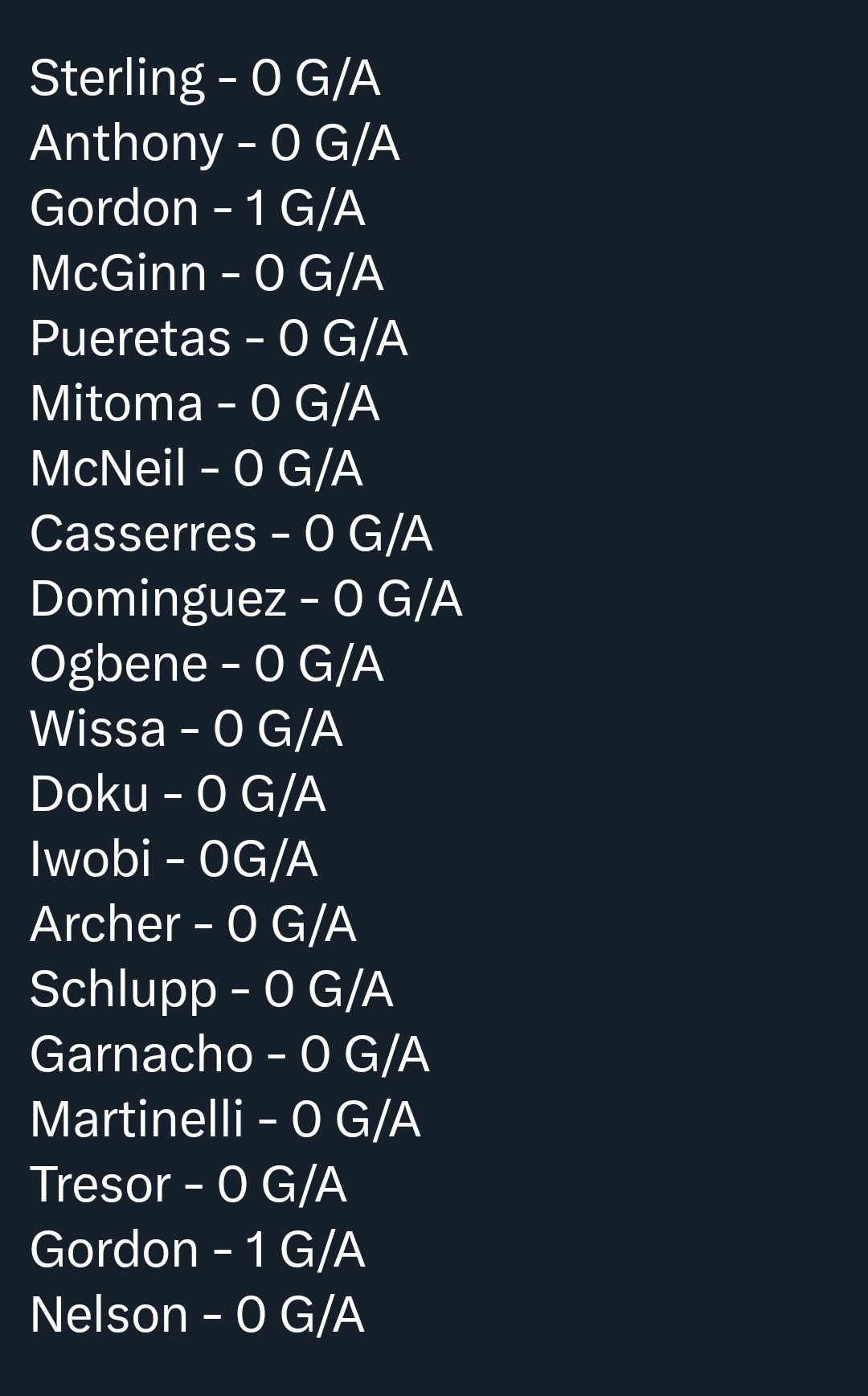This screenshot has width=868, height=1396.
Task: Tap the Ogbene - 0 G/A line
Action: tap(207, 664)
